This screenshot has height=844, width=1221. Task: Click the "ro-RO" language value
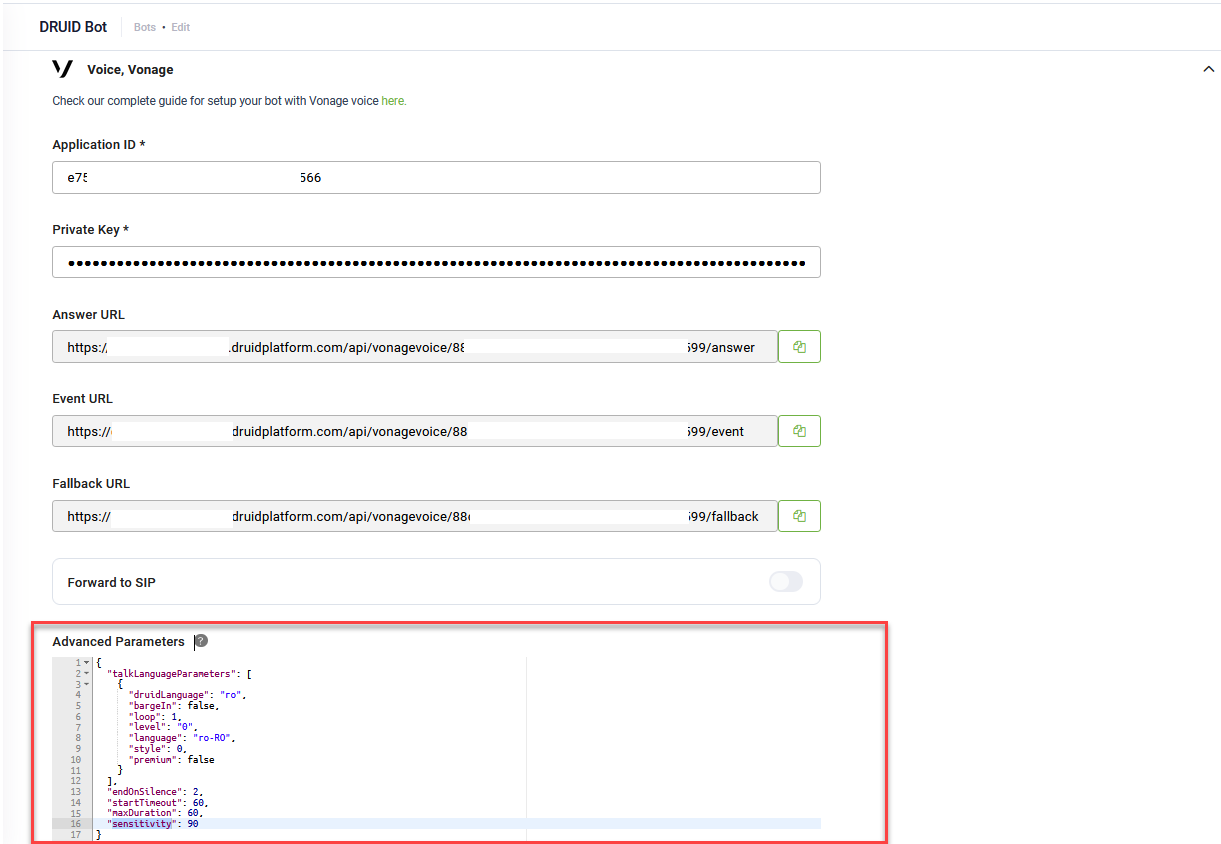point(211,738)
